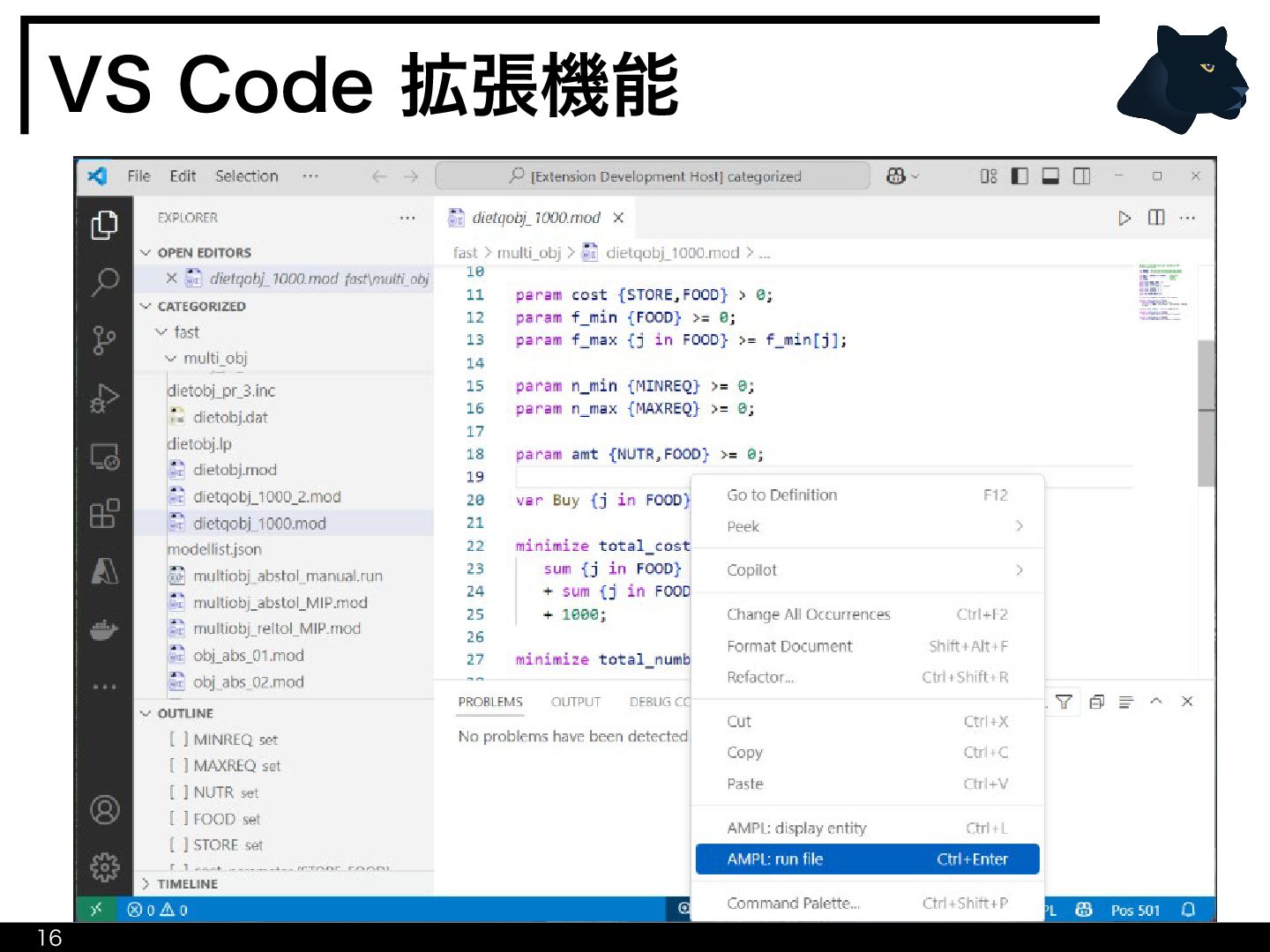
Task: Toggle problems view as table or tree
Action: pyautogui.click(x=1125, y=702)
